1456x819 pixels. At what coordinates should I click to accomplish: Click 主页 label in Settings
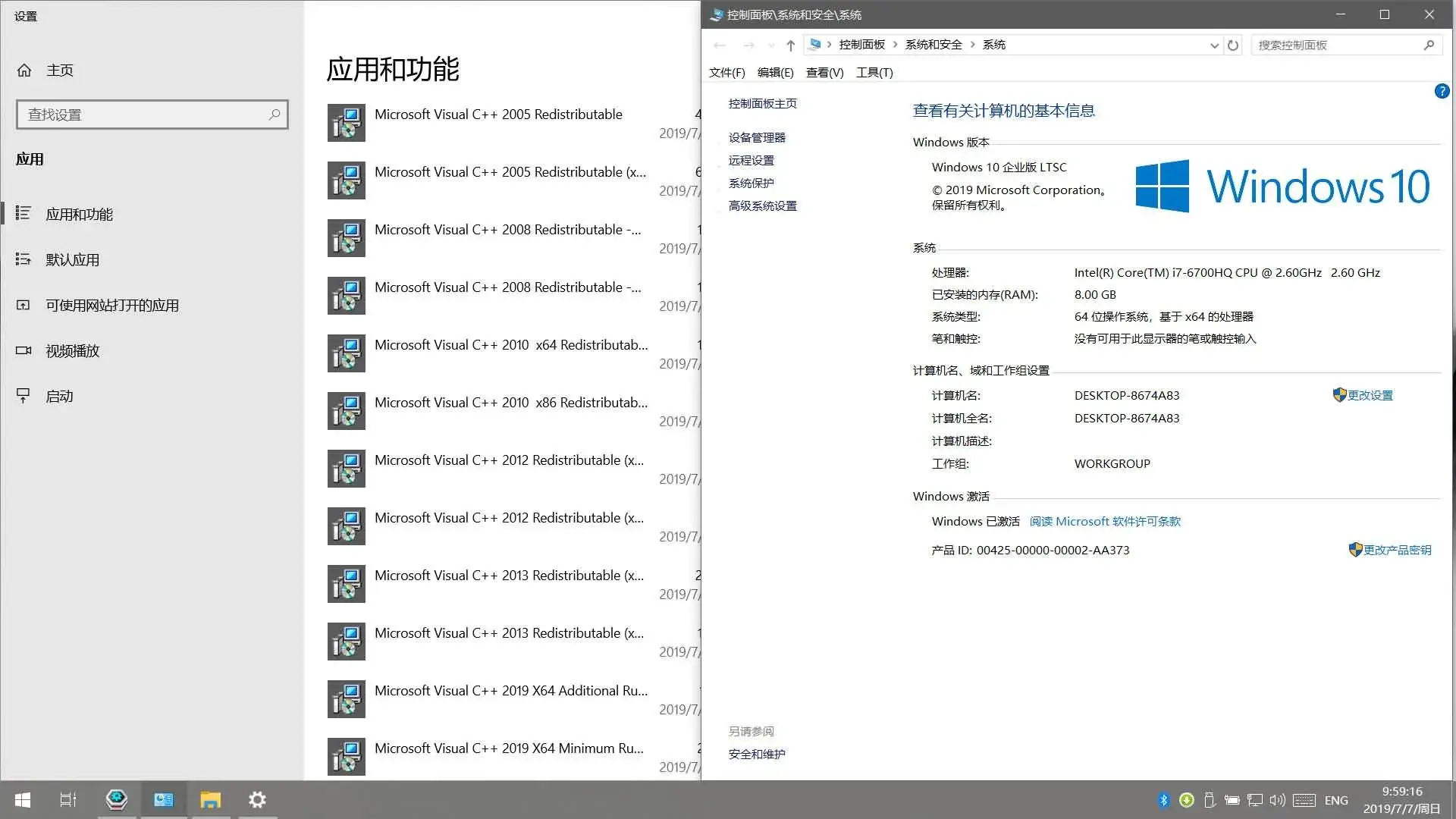coord(60,71)
